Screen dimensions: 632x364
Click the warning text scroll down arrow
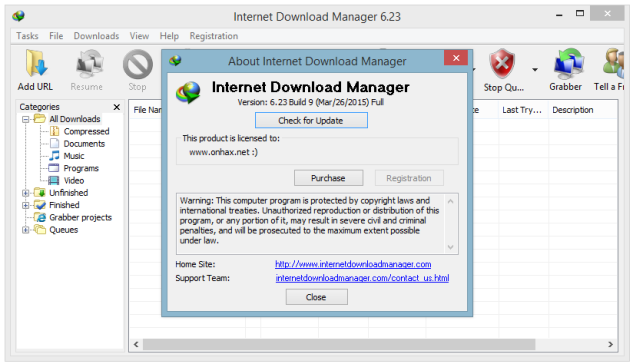point(451,247)
